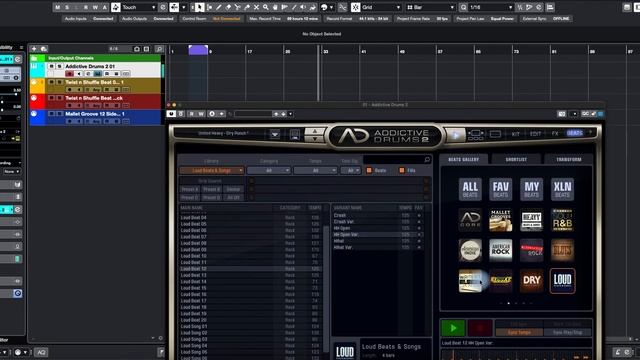Image resolution: width=640 pixels, height=360 pixels.
Task: Select the Mute X tool
Action: coord(256,7)
